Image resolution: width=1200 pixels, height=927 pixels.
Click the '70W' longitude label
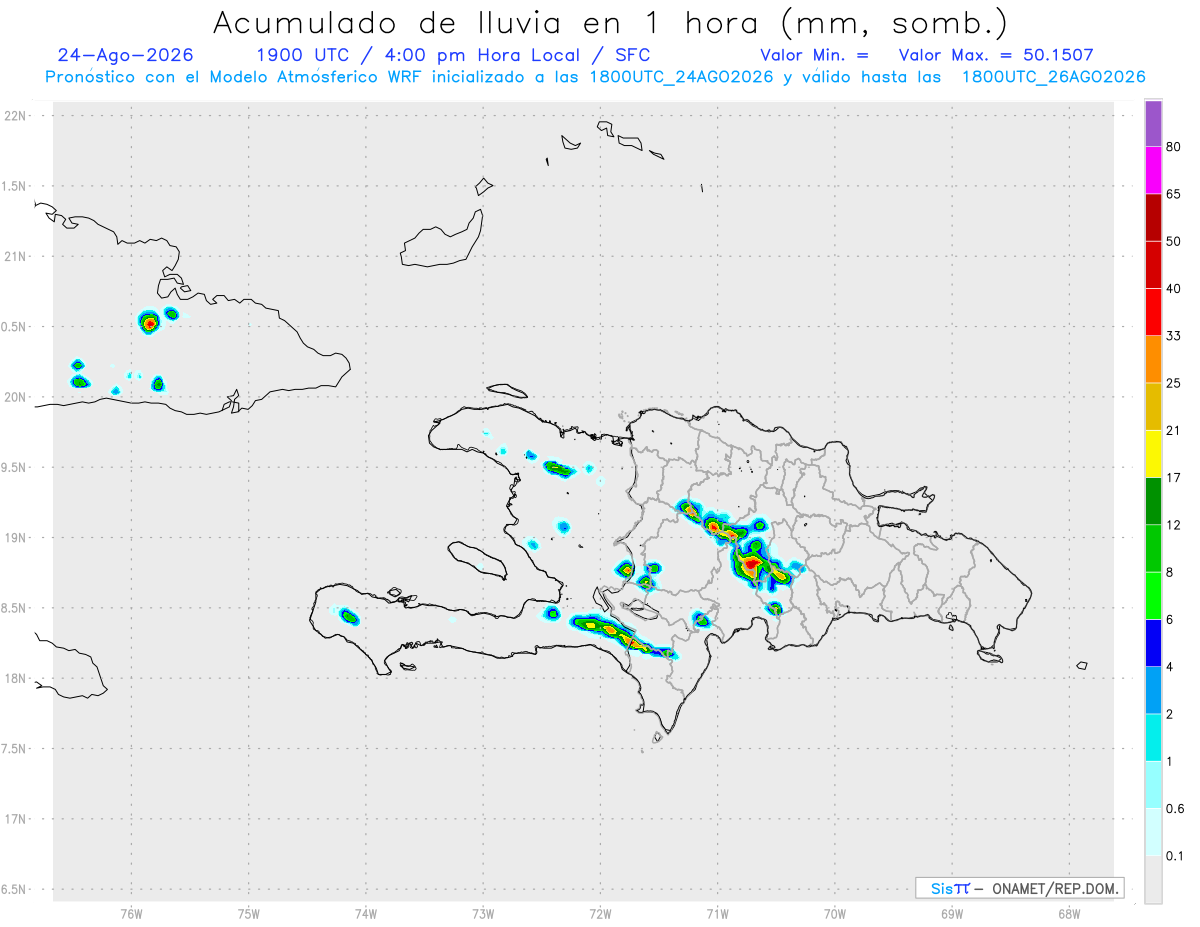coord(835,913)
